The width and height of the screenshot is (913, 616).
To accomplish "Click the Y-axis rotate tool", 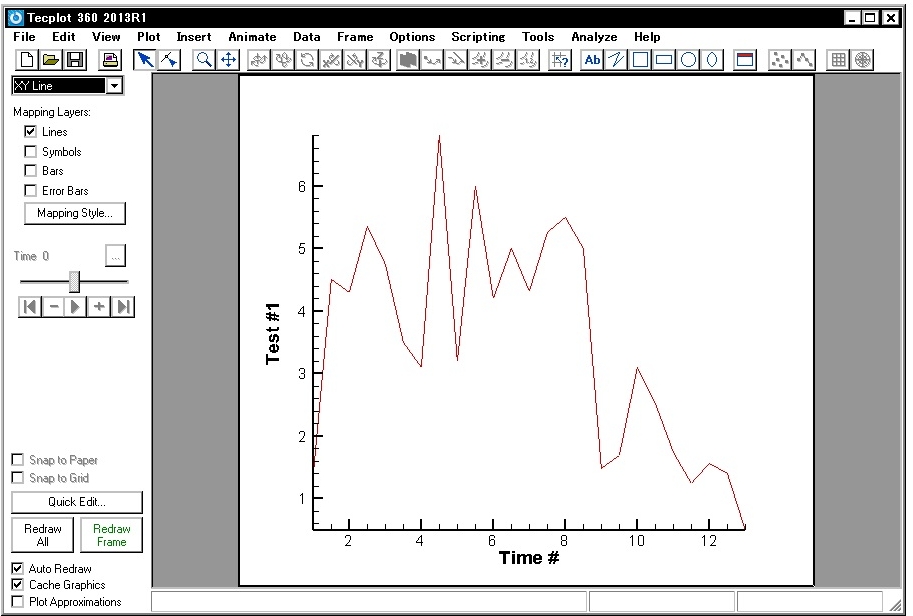I will tap(355, 59).
